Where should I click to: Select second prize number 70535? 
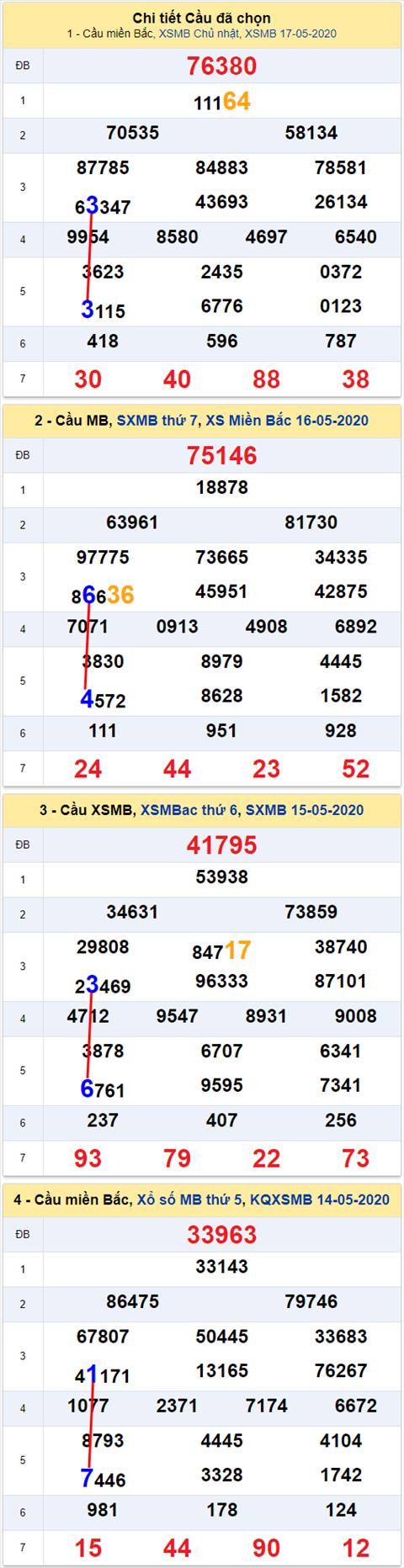133,133
